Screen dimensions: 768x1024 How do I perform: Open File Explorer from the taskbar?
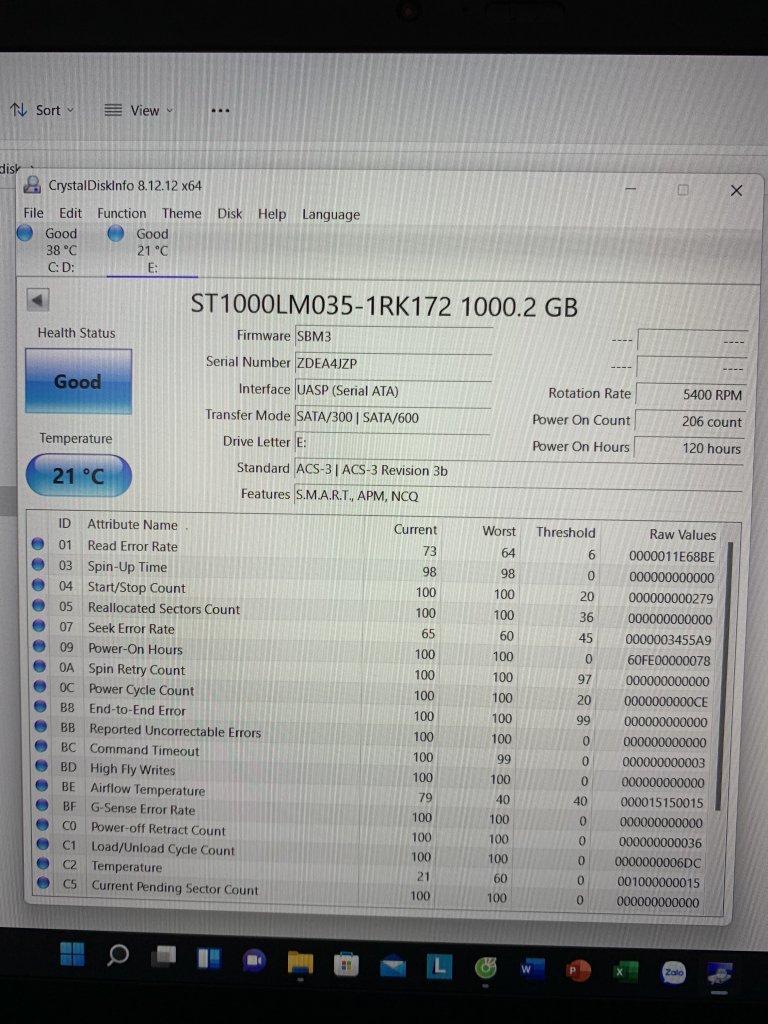300,962
